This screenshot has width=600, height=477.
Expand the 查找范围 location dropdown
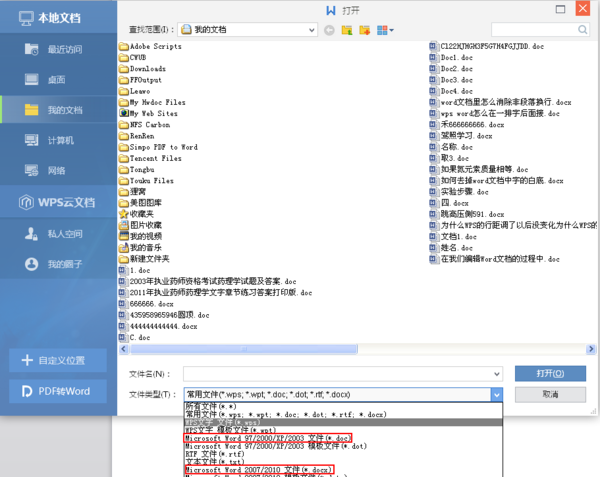point(312,30)
